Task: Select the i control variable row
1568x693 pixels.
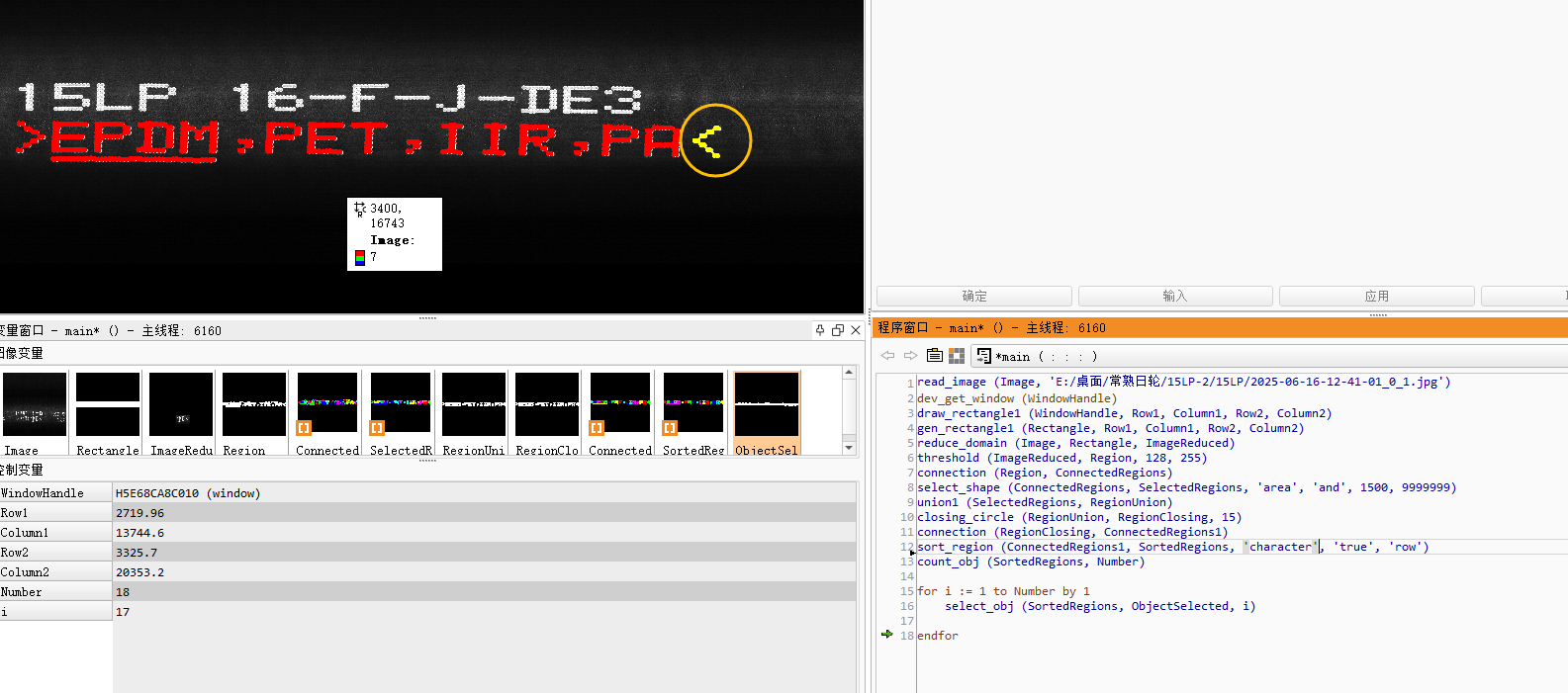Action: [x=427, y=612]
